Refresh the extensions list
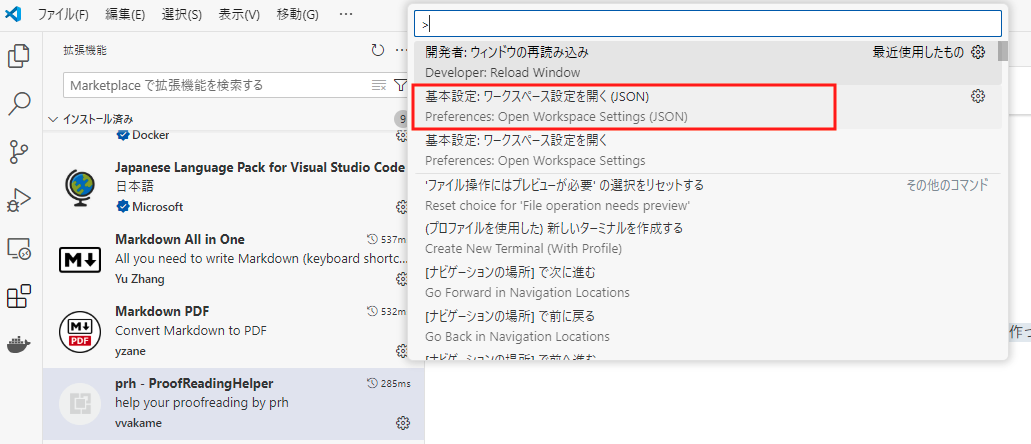 pyautogui.click(x=377, y=50)
